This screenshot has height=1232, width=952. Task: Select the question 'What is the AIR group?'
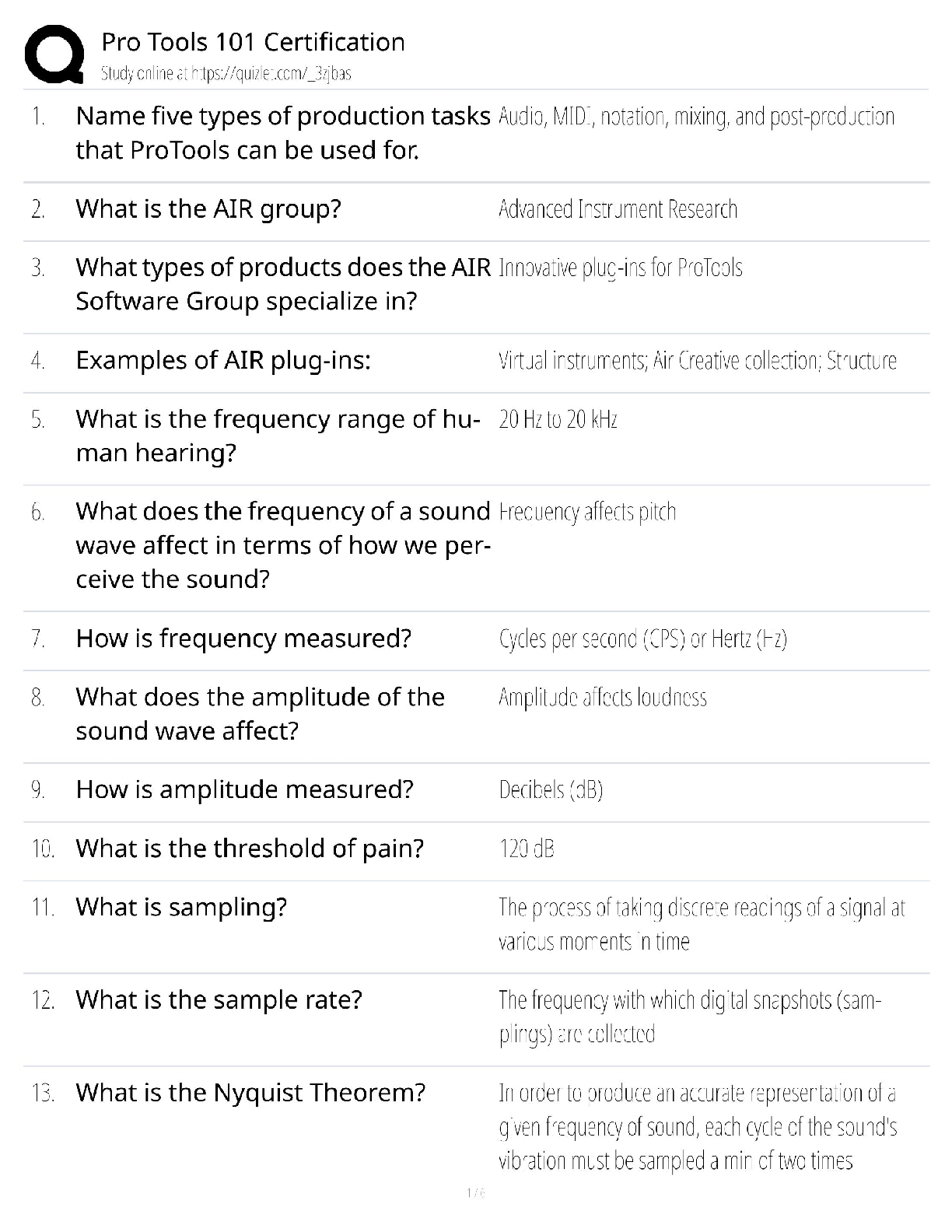pos(208,209)
